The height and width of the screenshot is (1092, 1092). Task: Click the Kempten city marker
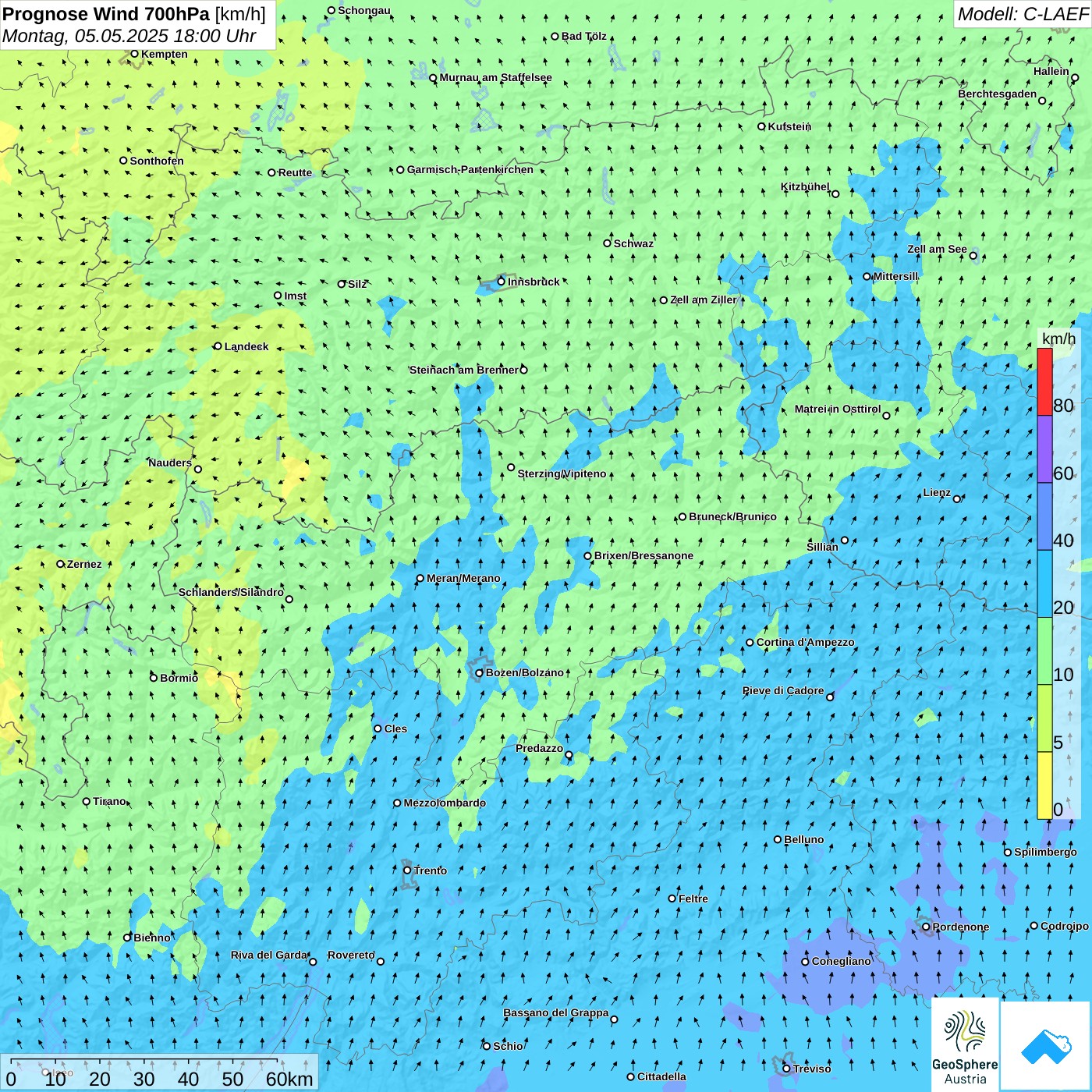[x=134, y=54]
